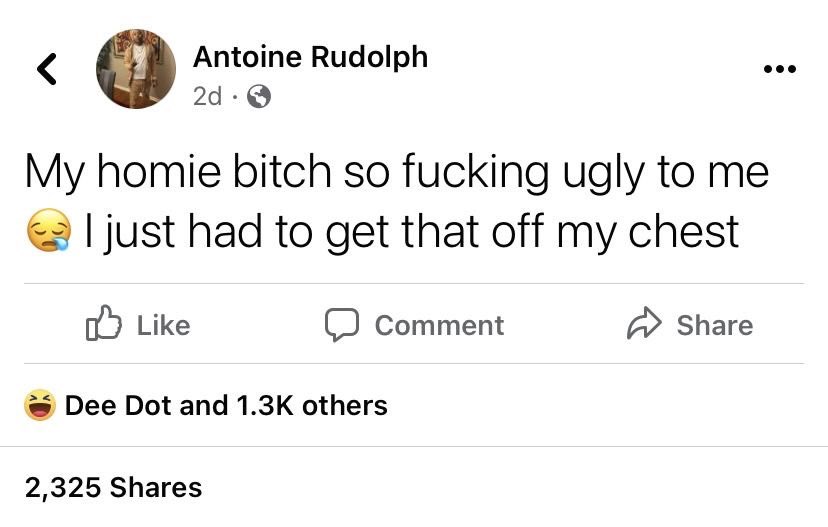Click the sleepy emoji in post text
Screen dimensions: 828x527
[x=49, y=231]
